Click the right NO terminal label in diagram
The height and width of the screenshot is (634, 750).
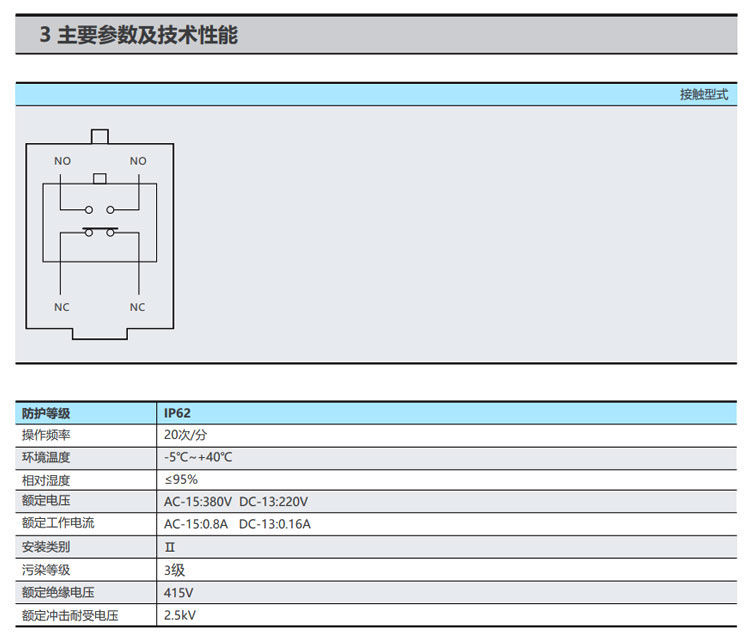coord(138,161)
